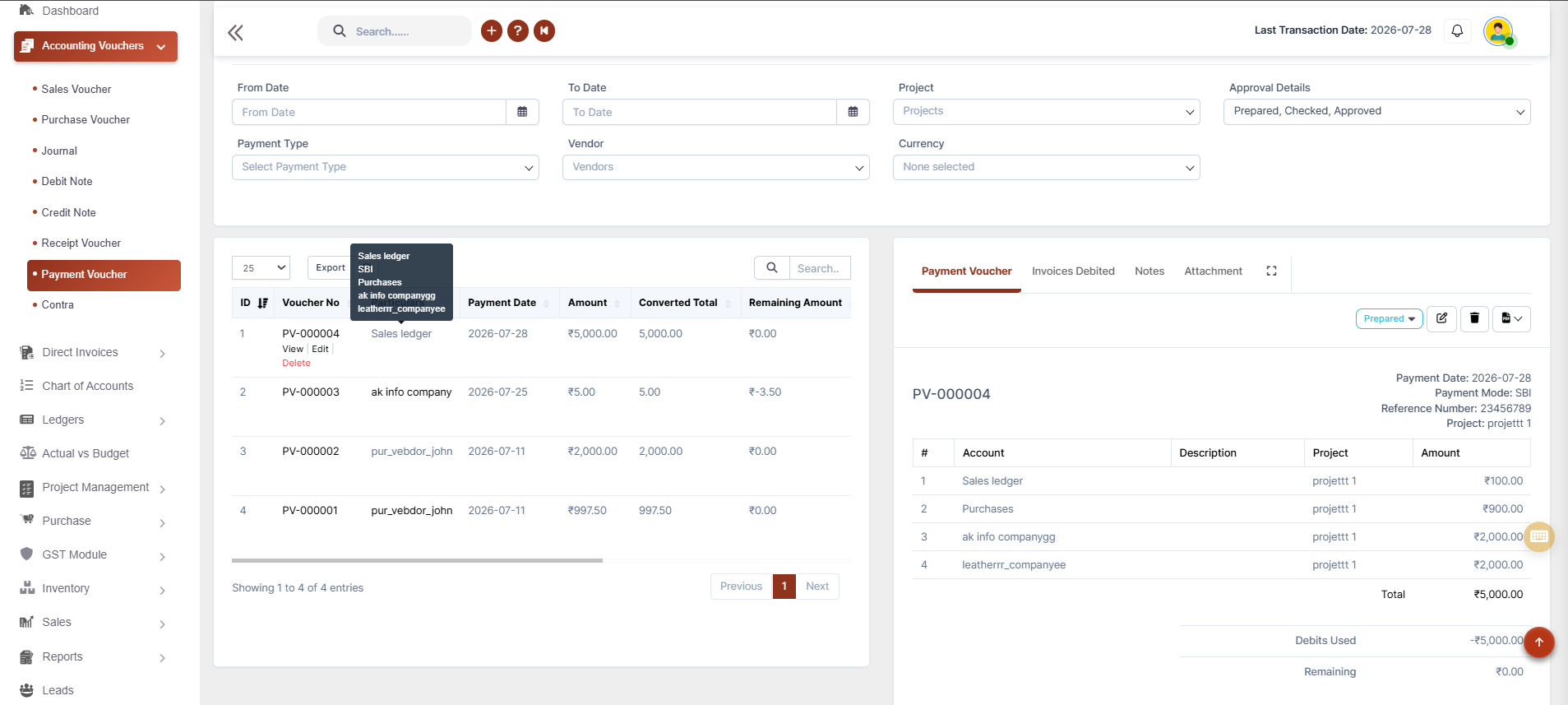Open the user profile avatar
The image size is (1568, 705).
pyautogui.click(x=1498, y=31)
